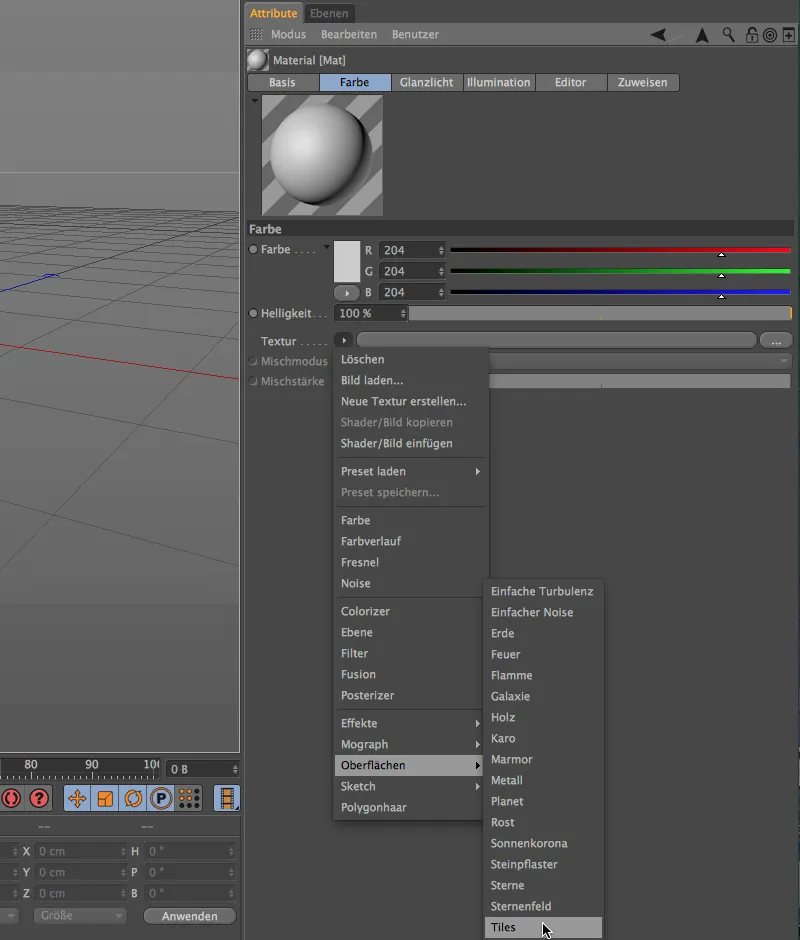This screenshot has width=800, height=940.
Task: Toggle the circle next to Mischmodus
Action: coord(253,361)
